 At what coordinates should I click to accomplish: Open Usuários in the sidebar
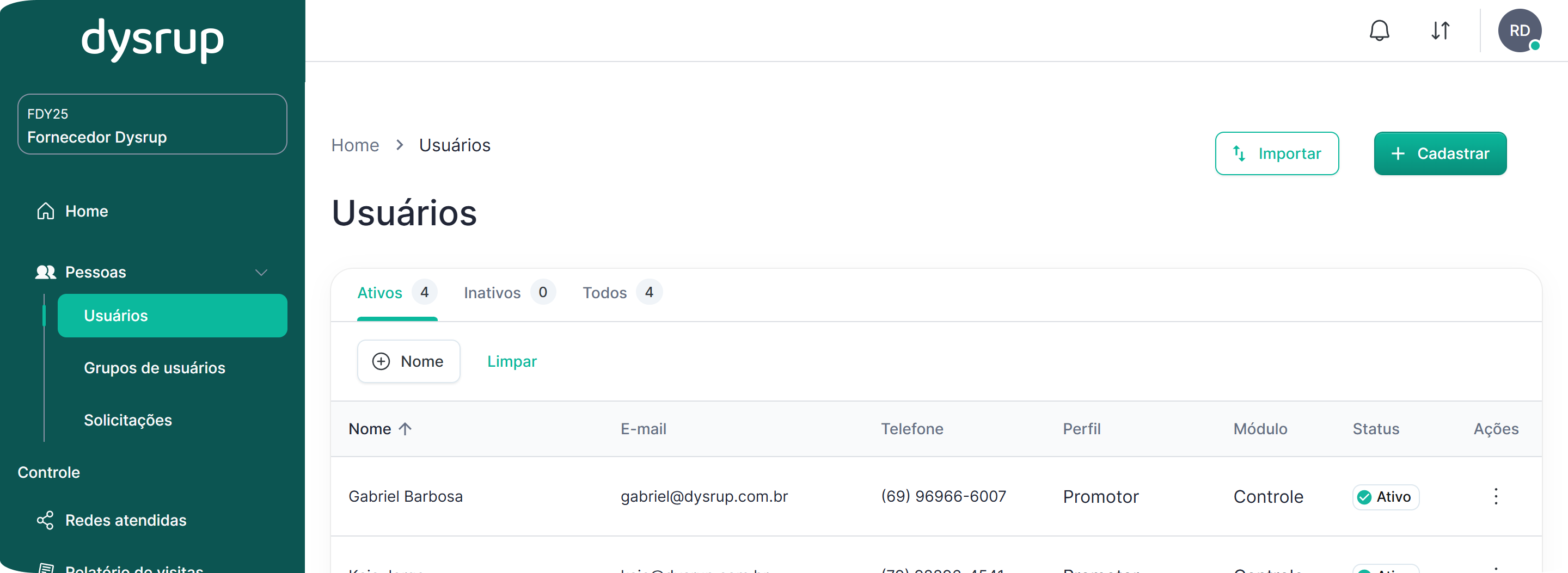172,316
